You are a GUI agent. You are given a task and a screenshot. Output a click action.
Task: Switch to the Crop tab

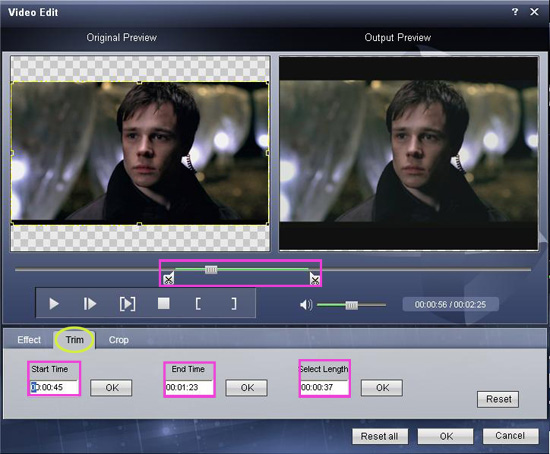point(119,340)
